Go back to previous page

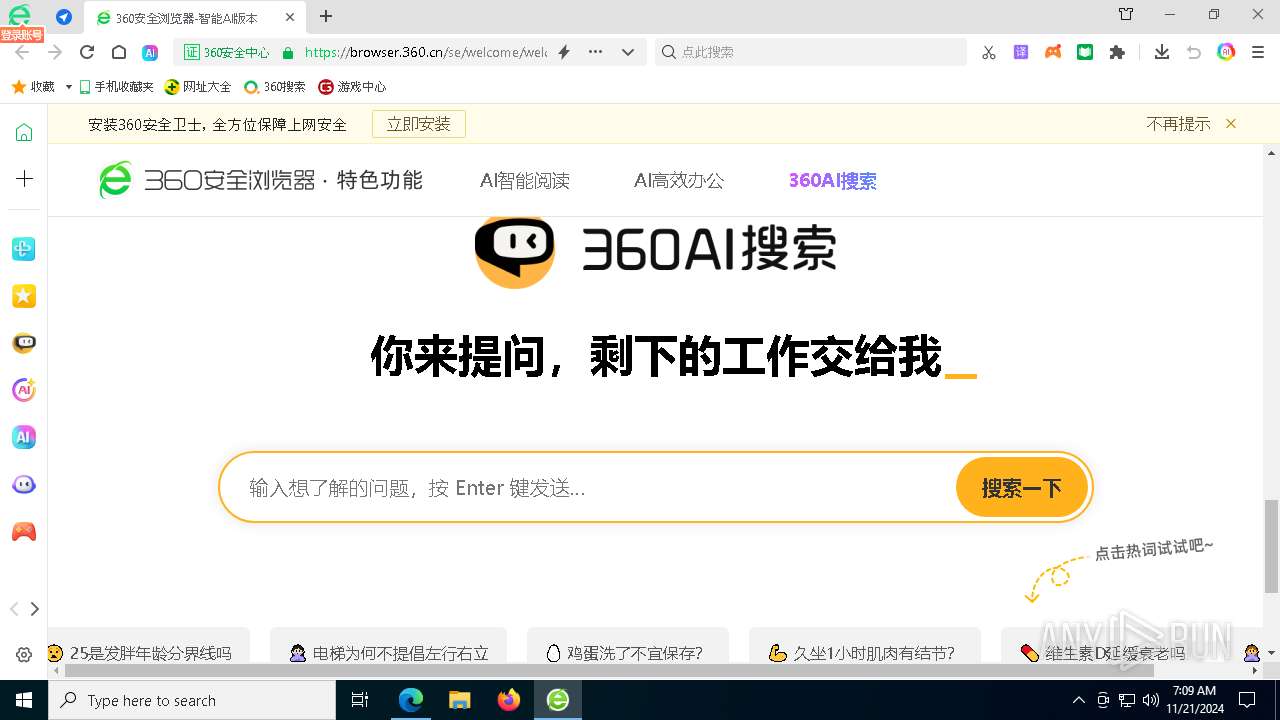22,52
